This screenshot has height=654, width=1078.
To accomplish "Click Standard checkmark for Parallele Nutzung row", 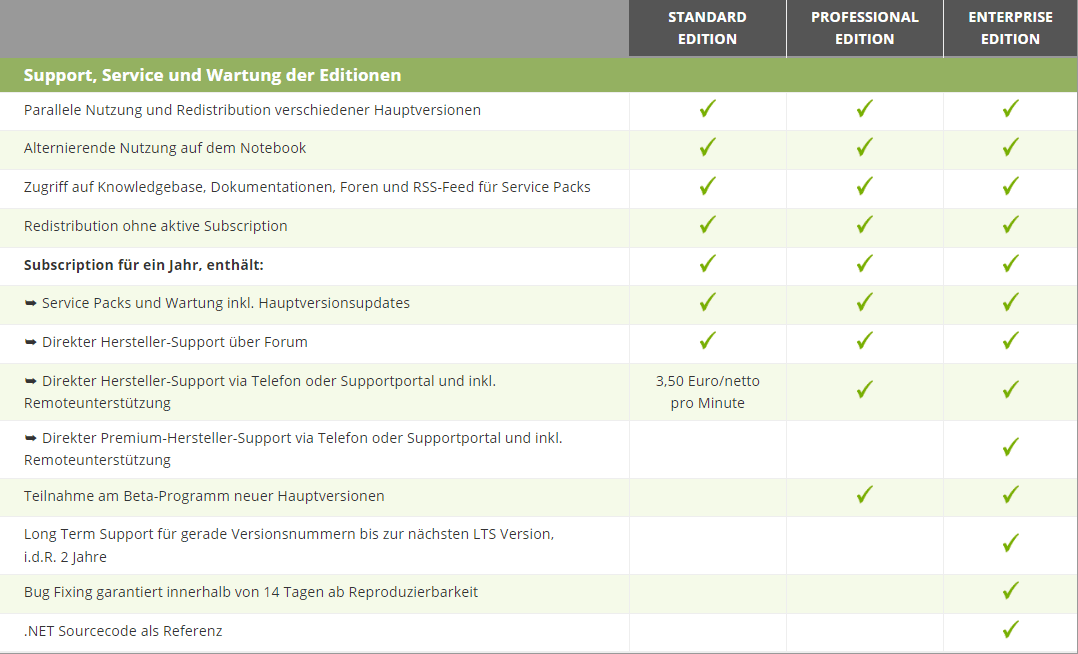I will tap(707, 109).
